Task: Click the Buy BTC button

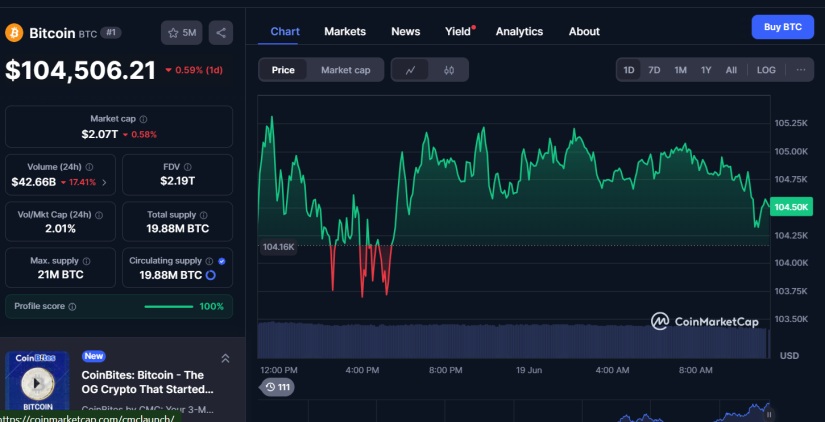Action: (783, 27)
